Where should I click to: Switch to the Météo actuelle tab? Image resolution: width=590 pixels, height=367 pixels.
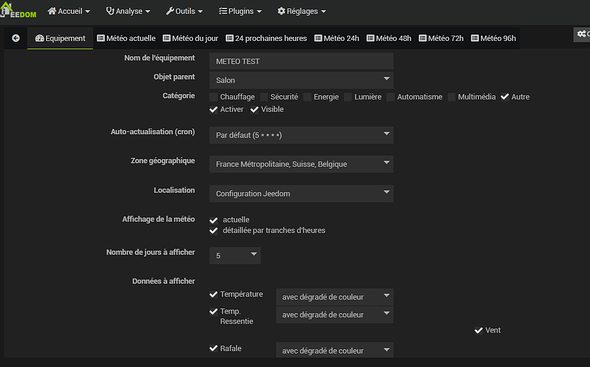126,38
